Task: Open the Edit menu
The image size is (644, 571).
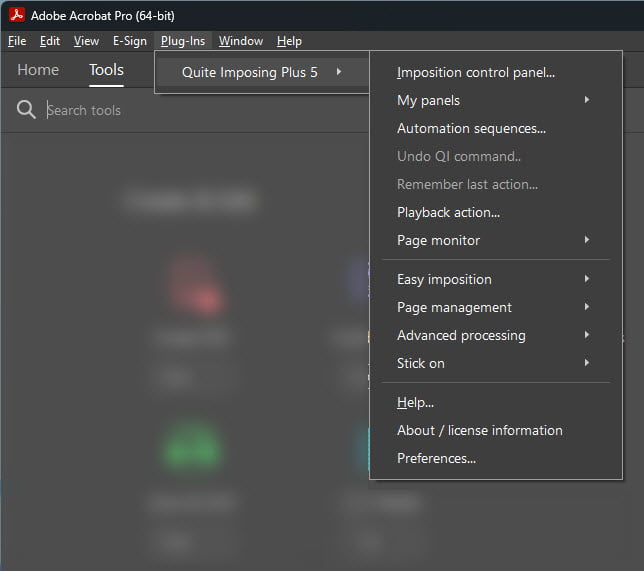Action: click(x=50, y=41)
